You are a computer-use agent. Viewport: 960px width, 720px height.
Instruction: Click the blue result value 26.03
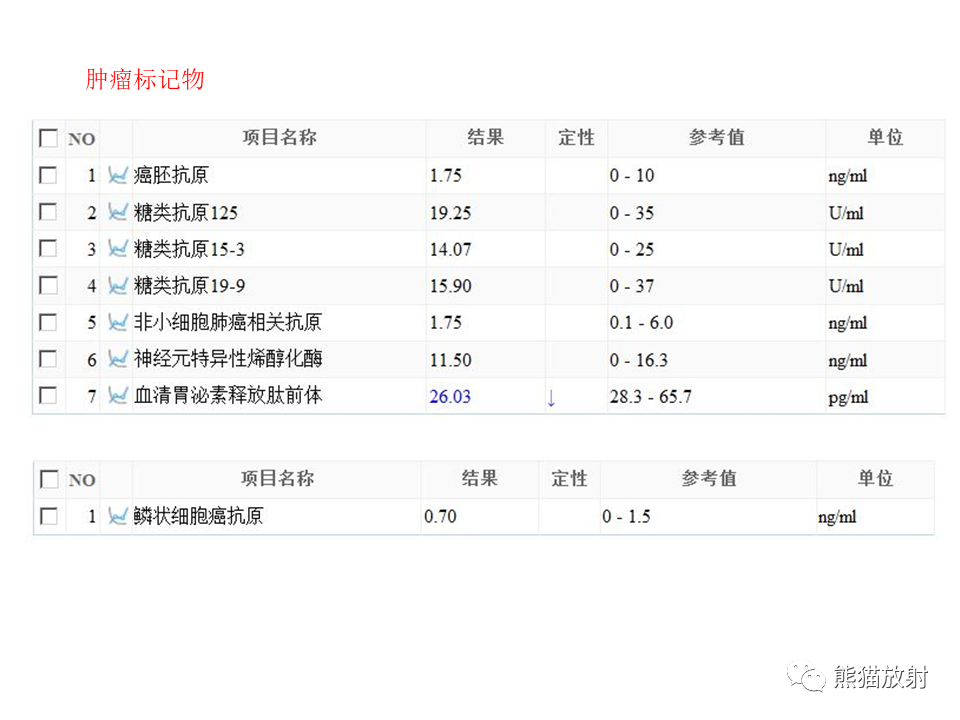[x=450, y=397]
